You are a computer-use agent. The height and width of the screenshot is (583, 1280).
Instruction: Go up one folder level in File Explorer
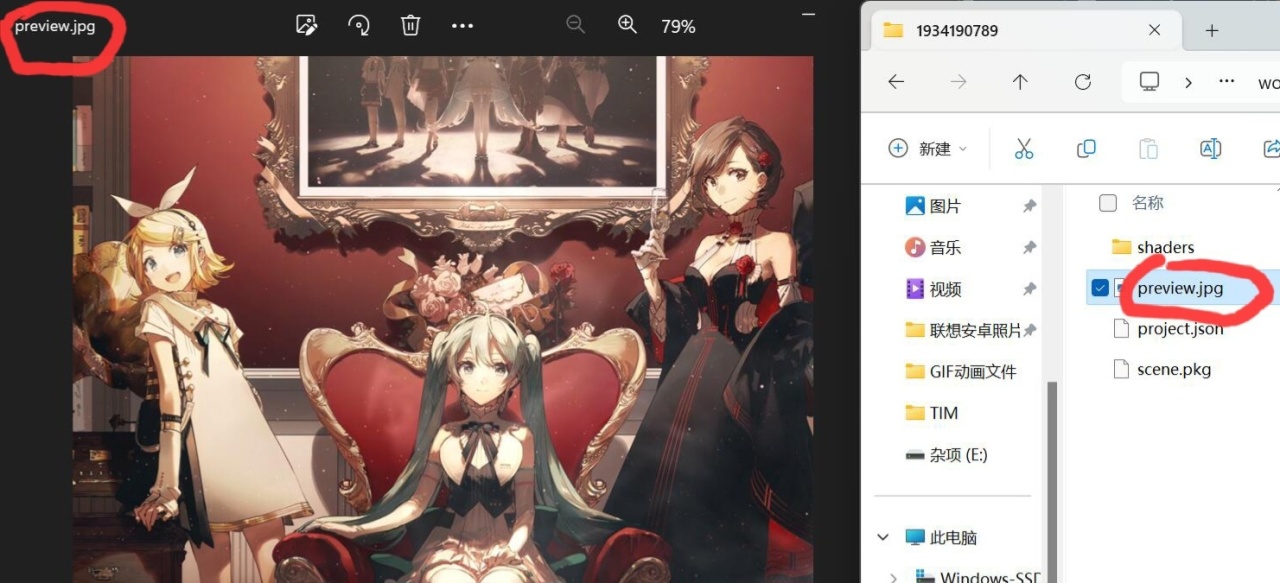click(x=1020, y=82)
